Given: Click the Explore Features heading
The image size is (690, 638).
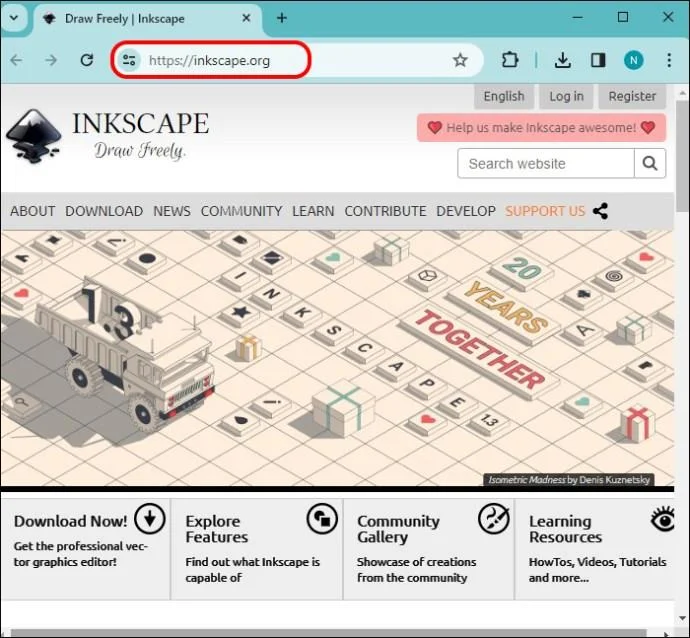Looking at the screenshot, I should coord(217,529).
